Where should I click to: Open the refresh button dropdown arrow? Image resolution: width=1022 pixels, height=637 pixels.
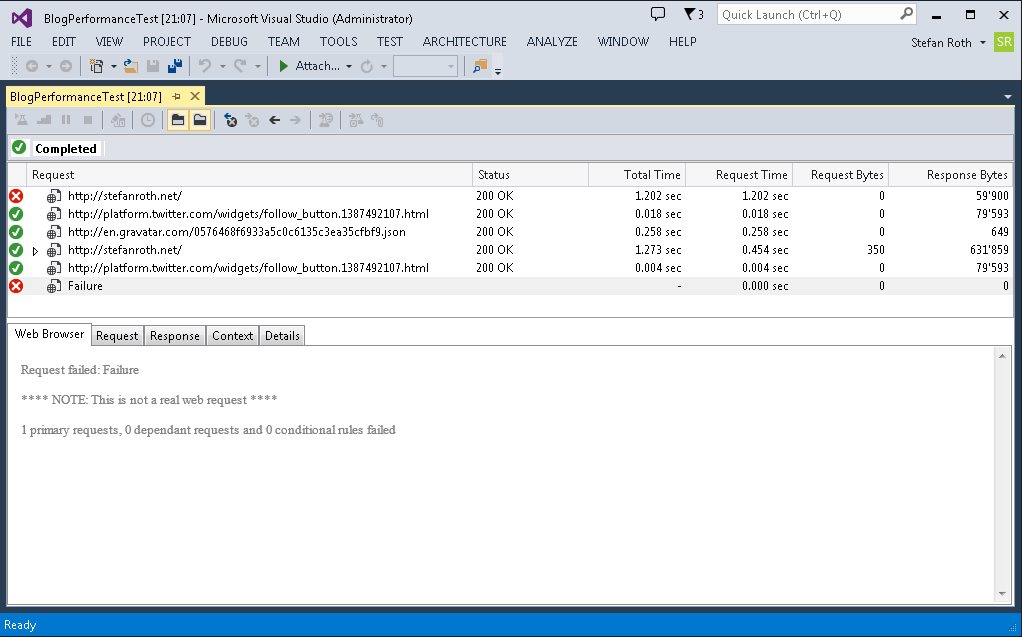point(384,67)
